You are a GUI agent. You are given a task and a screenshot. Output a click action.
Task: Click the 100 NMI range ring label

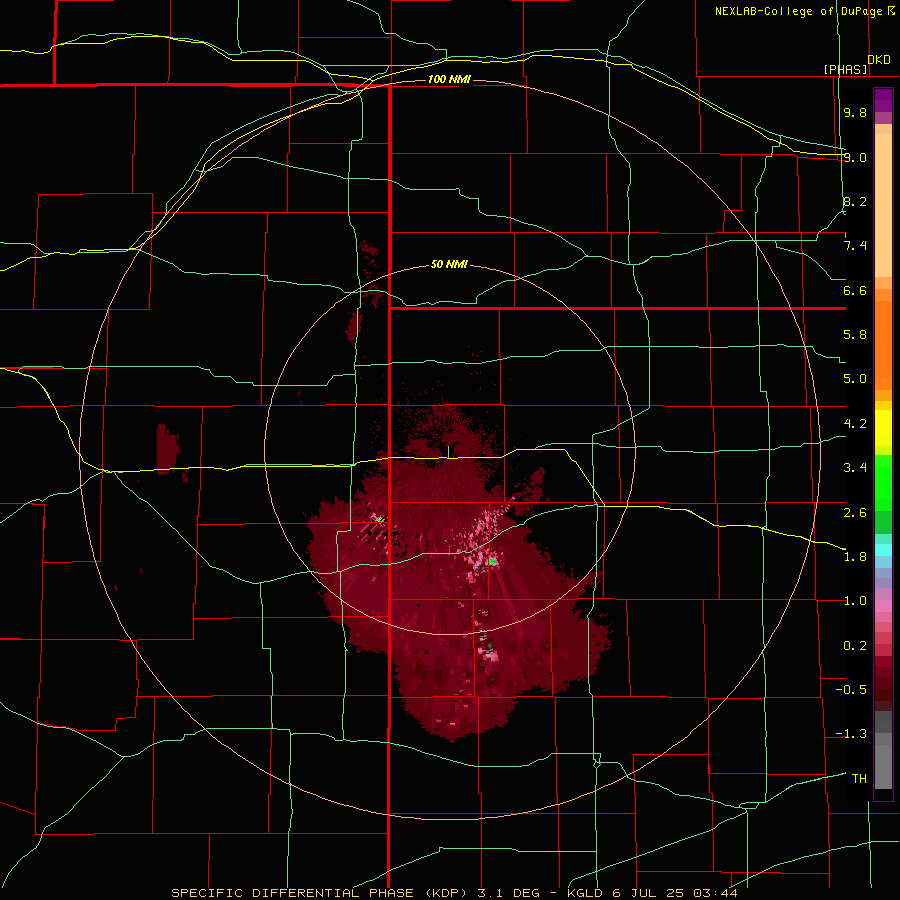point(449,79)
